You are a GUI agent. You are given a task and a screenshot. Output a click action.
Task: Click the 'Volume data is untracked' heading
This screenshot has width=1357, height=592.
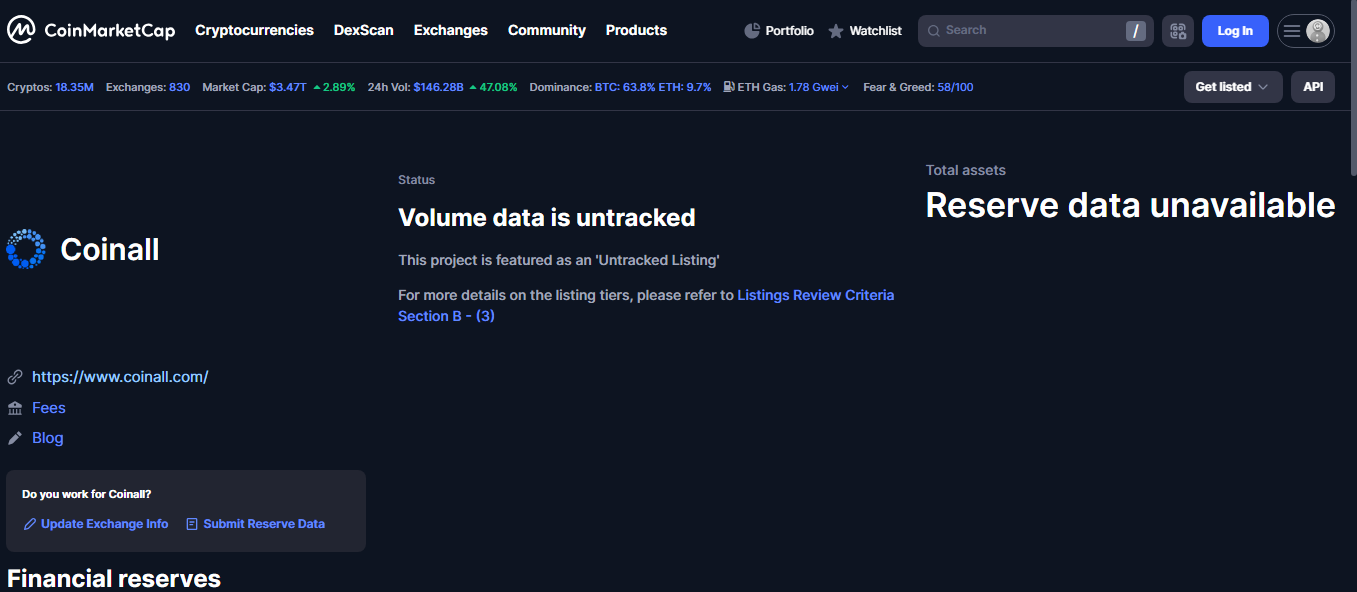(x=547, y=217)
